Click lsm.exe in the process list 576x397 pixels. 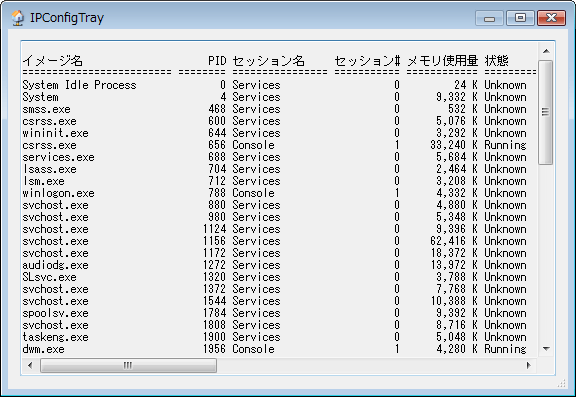(43, 181)
